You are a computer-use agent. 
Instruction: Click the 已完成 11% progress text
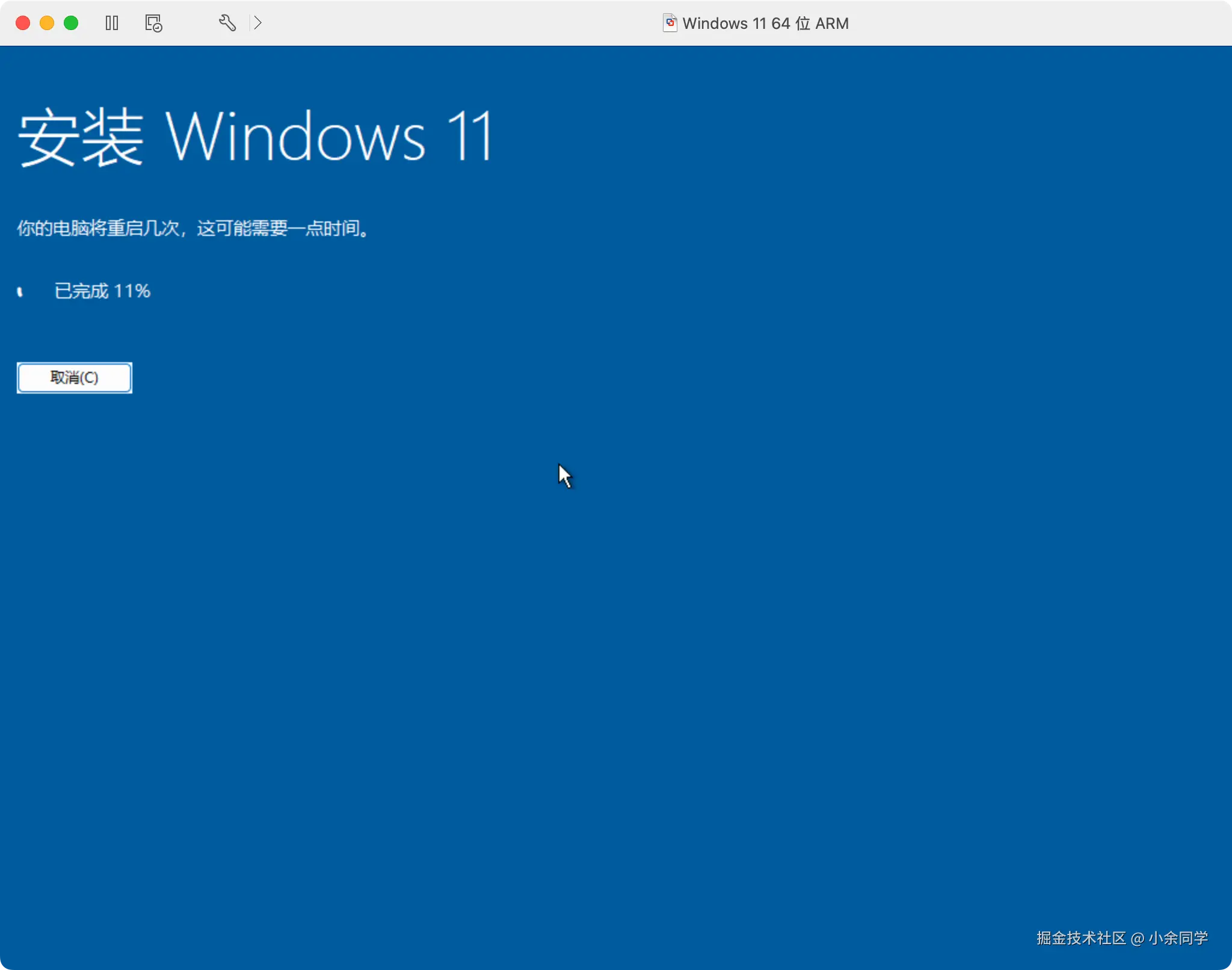point(102,291)
